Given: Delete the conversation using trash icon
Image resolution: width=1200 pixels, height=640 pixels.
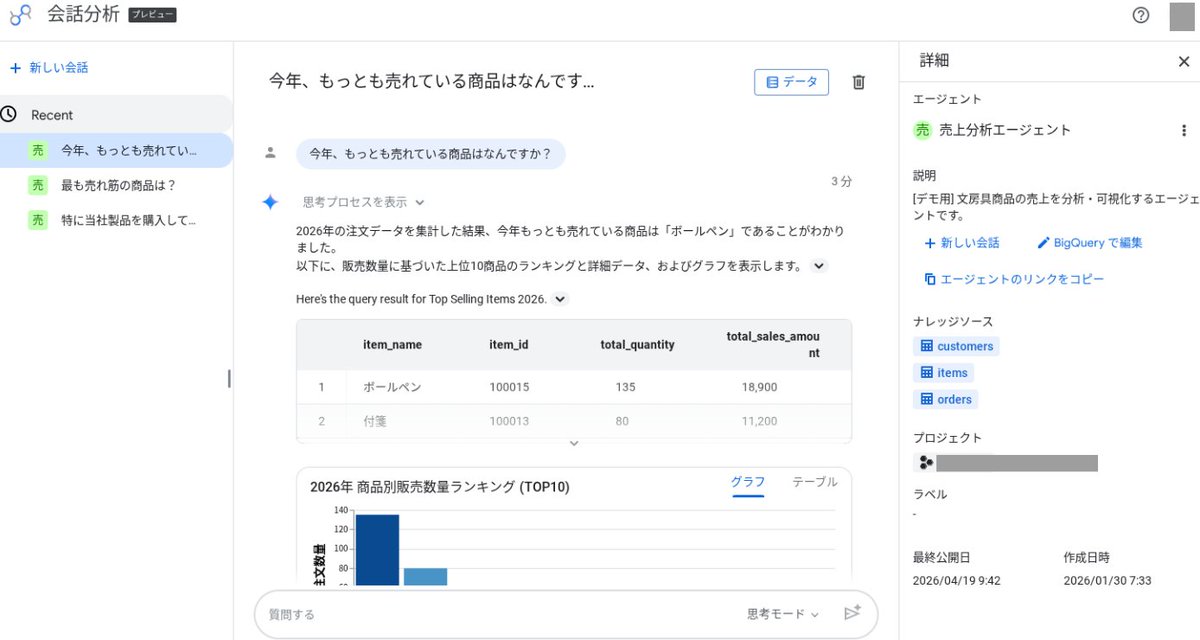Looking at the screenshot, I should coord(858,82).
